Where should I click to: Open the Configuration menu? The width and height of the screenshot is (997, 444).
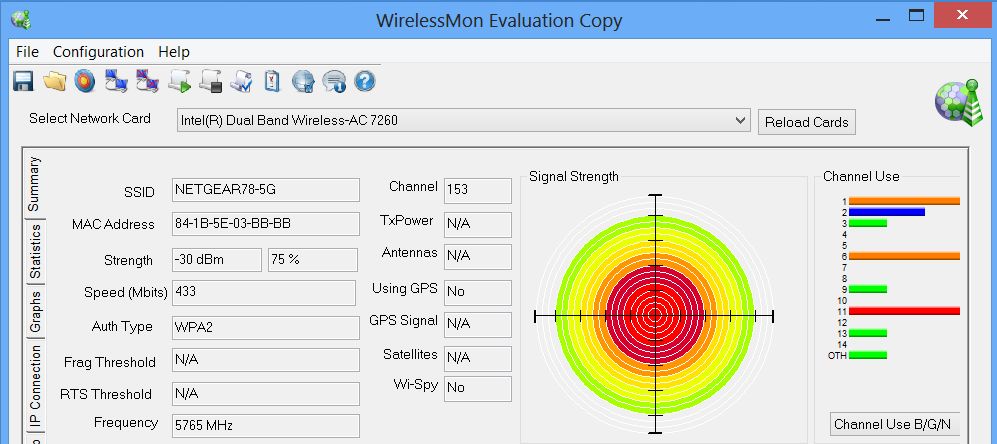point(99,52)
